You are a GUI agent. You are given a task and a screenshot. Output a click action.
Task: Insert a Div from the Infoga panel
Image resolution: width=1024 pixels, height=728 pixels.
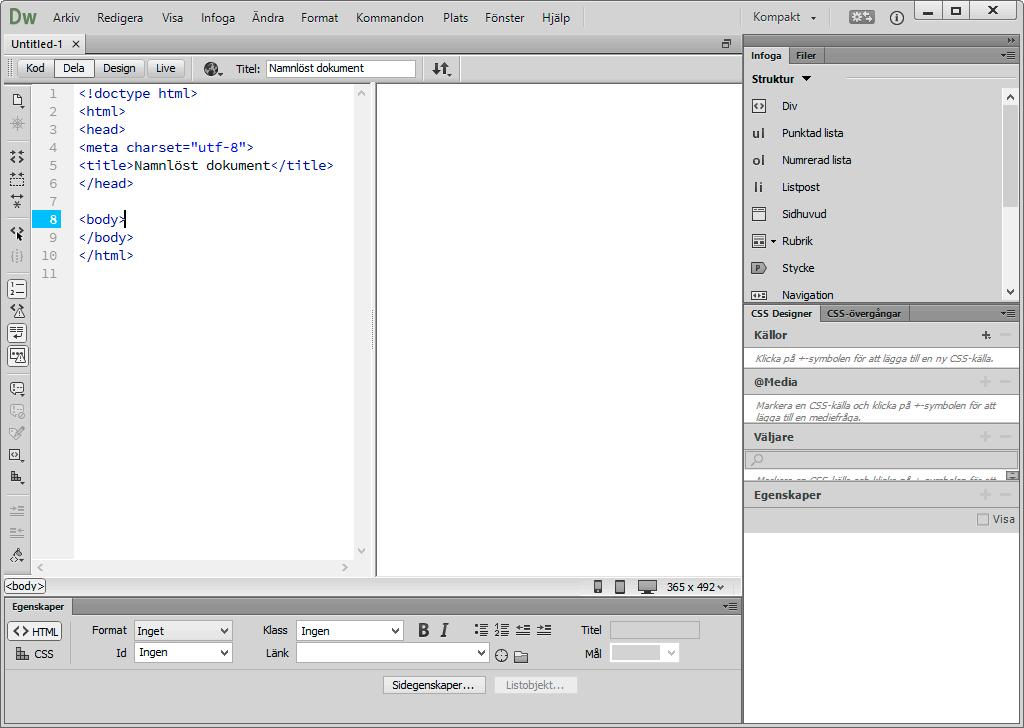pos(790,106)
